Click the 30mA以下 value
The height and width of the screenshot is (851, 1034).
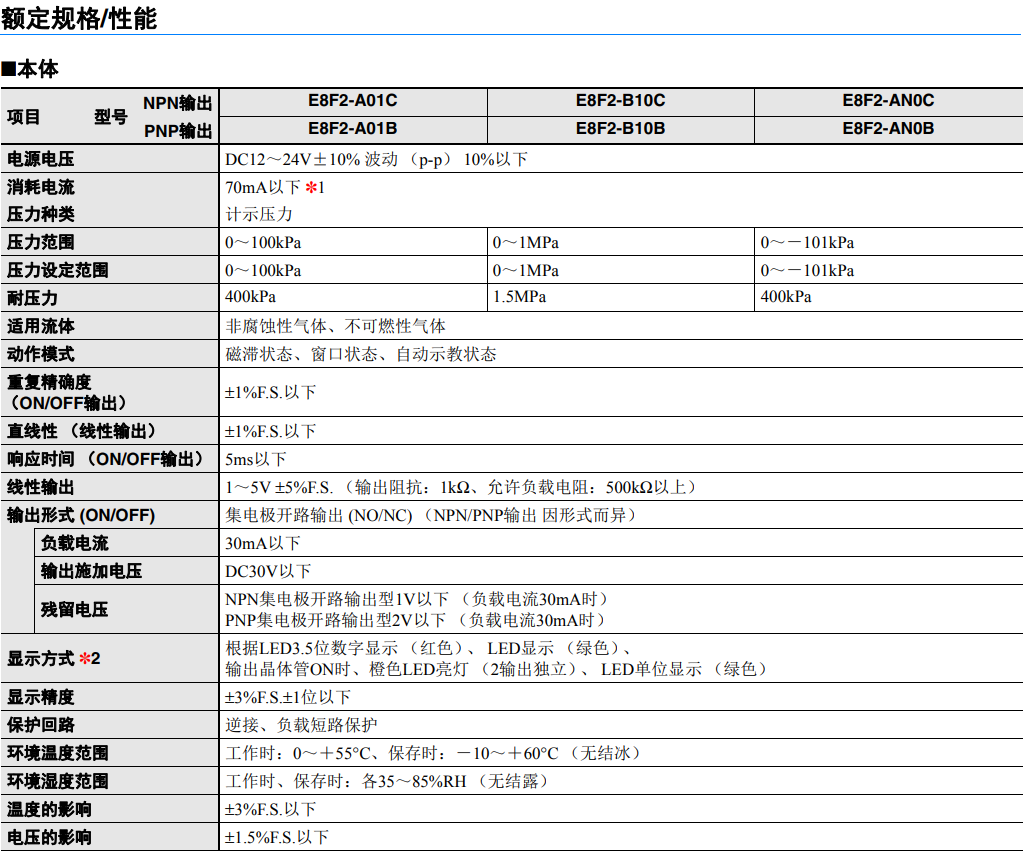click(x=263, y=544)
